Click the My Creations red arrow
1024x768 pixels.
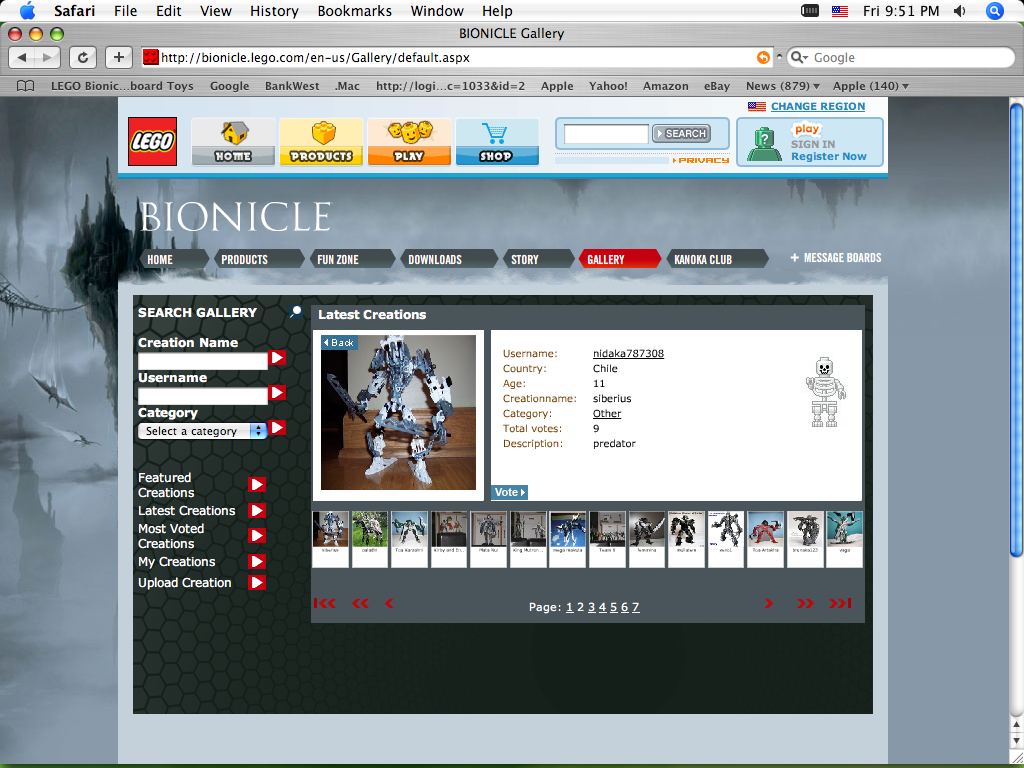(257, 562)
